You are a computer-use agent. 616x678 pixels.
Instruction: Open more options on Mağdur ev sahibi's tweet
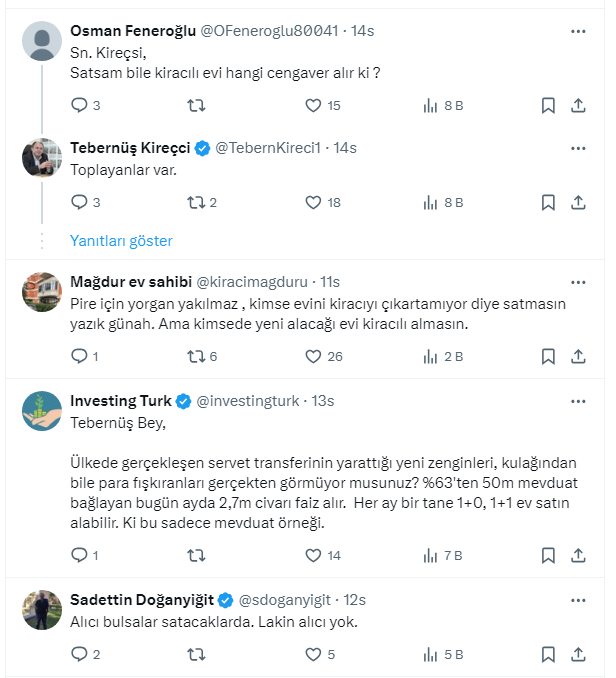tap(578, 281)
